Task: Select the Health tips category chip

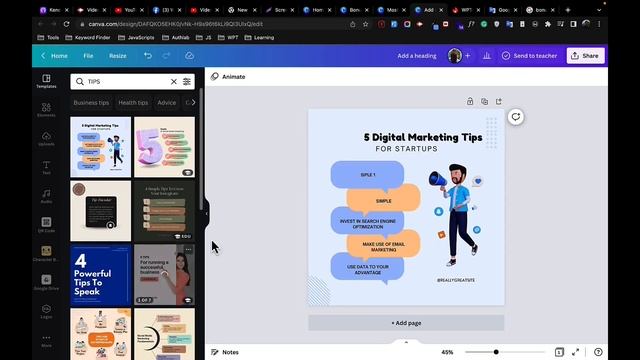Action: tap(133, 102)
